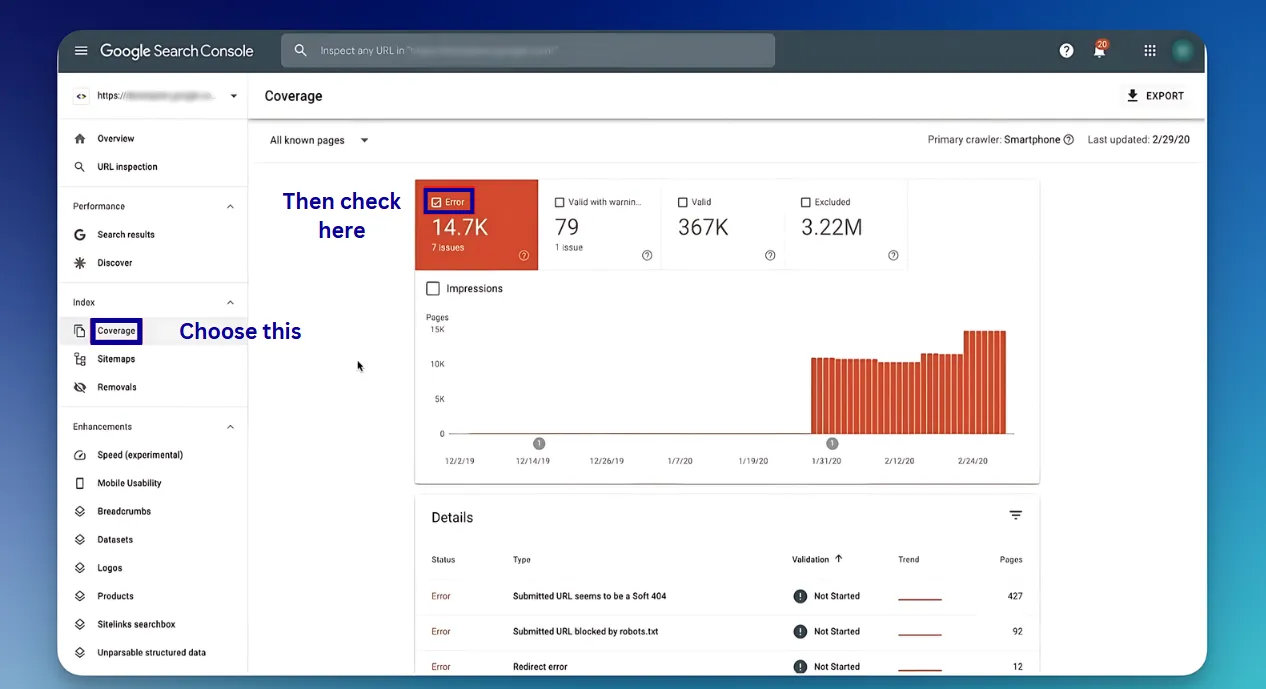Image resolution: width=1266 pixels, height=689 pixels.
Task: Check the Excluded checkbox
Action: tap(806, 202)
